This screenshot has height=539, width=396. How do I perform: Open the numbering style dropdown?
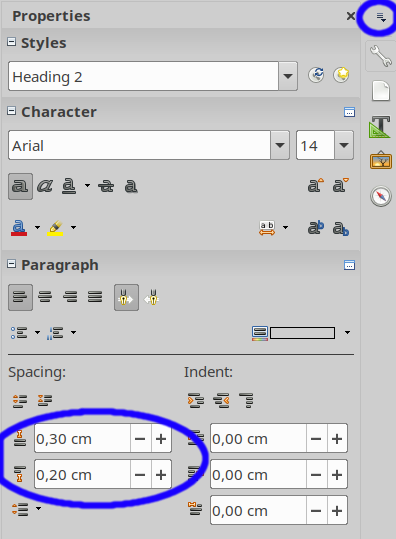tap(74, 332)
